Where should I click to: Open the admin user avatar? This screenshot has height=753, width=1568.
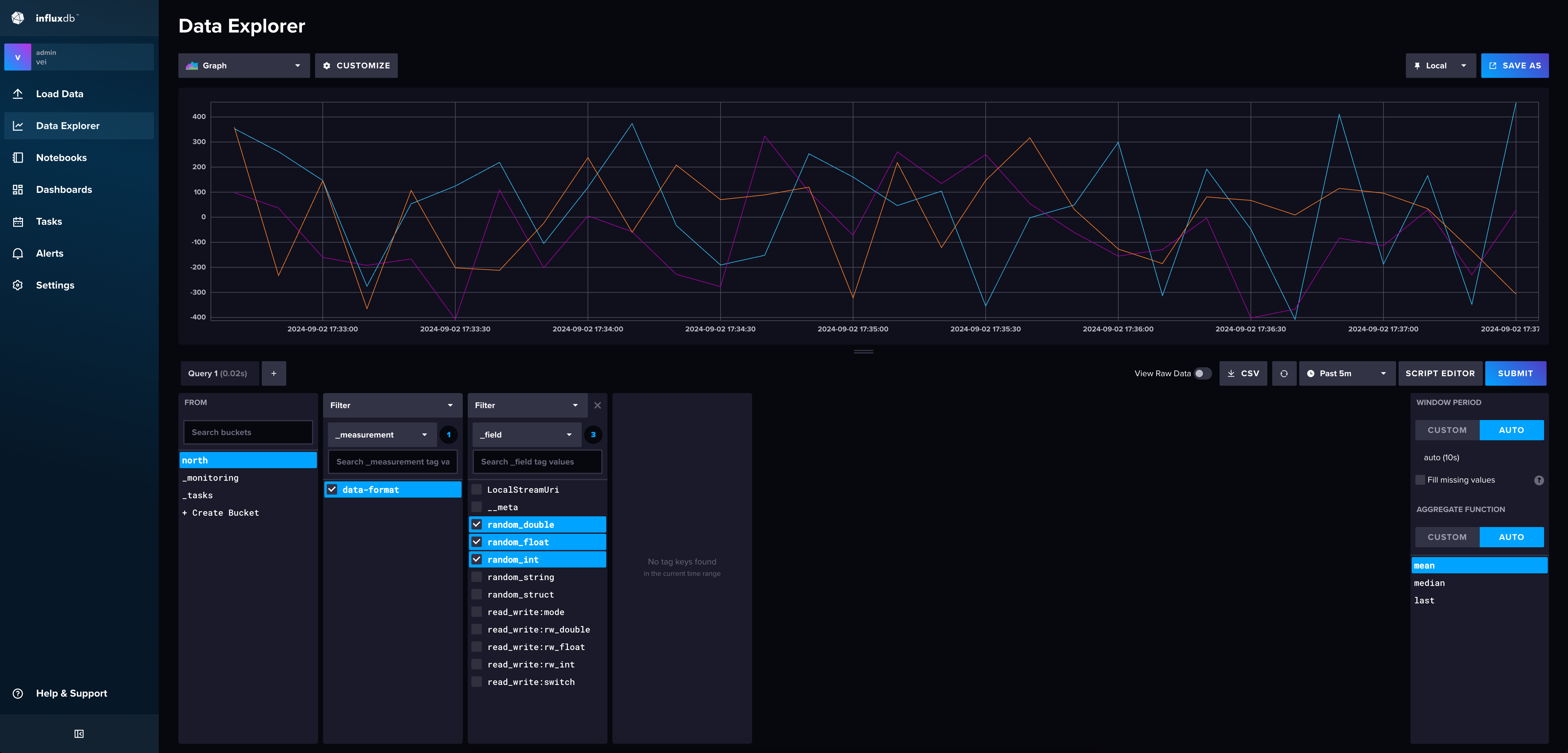point(18,57)
